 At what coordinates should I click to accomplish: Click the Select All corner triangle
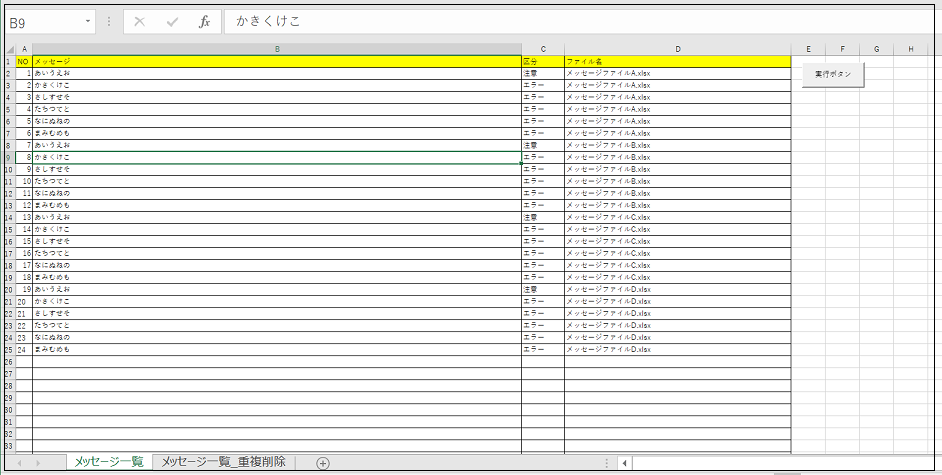pyautogui.click(x=10, y=49)
